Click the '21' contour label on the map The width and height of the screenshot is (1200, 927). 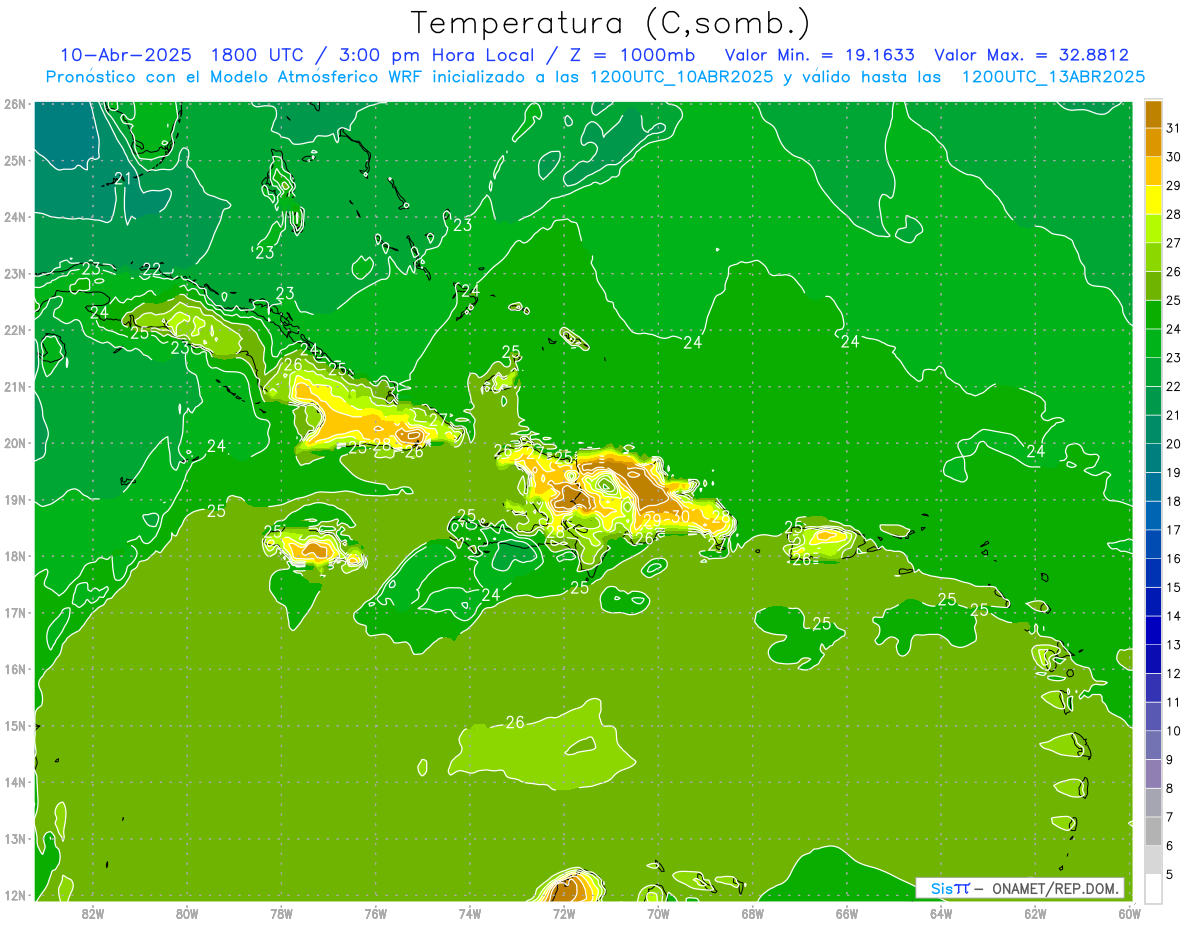point(123,179)
